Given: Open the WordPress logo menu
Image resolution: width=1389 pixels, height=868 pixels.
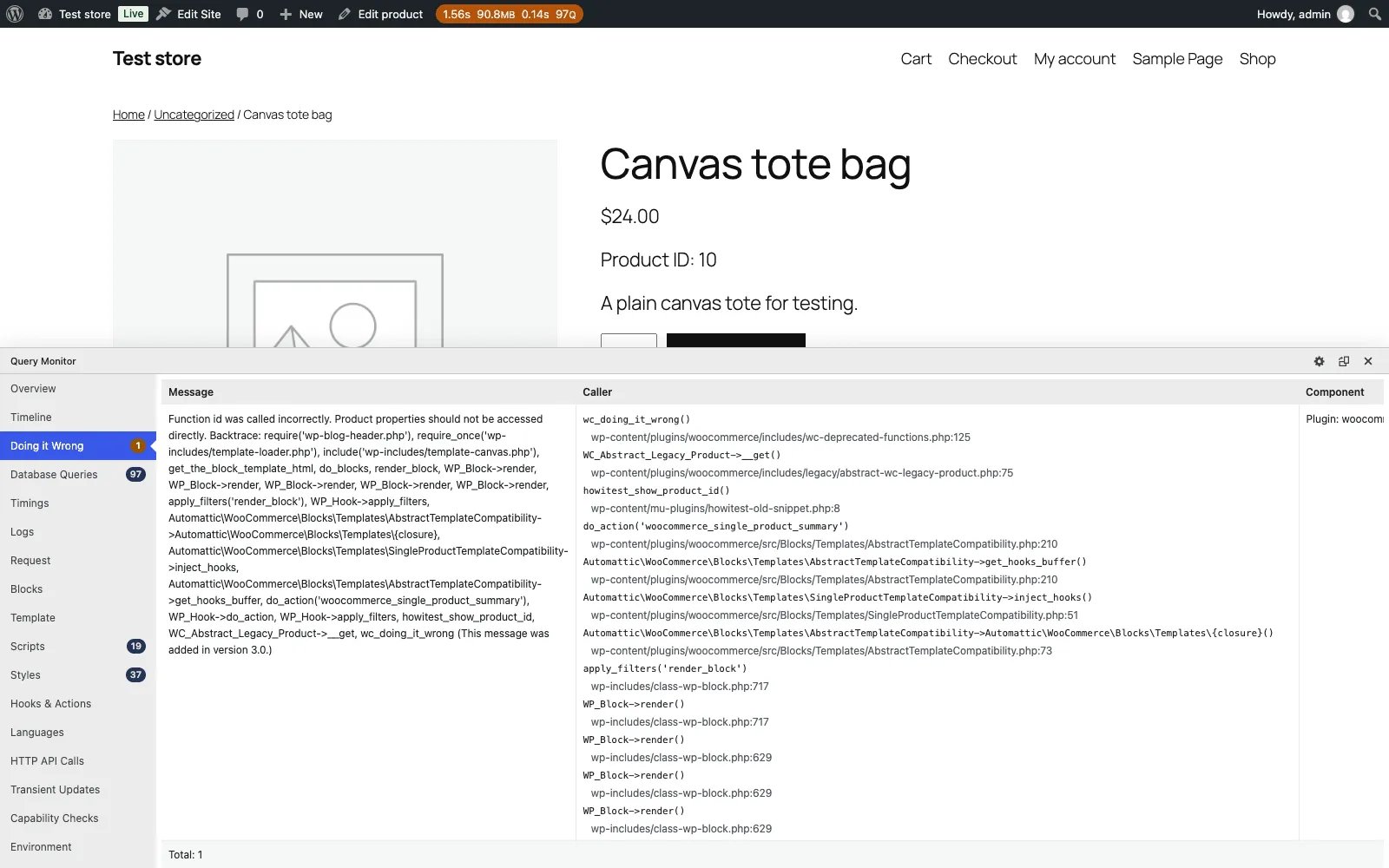Looking at the screenshot, I should click(15, 14).
